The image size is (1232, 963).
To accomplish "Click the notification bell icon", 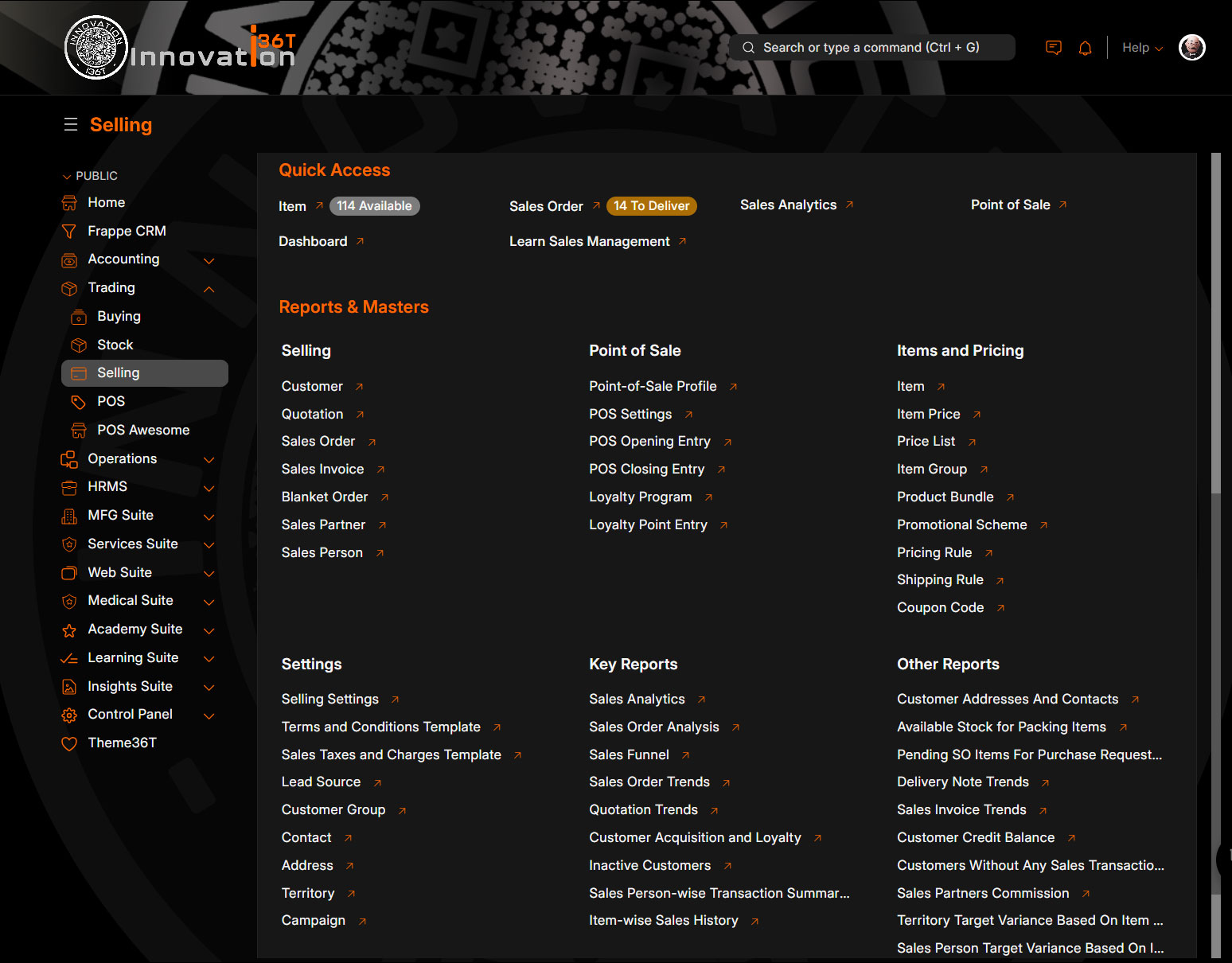I will 1085,48.
